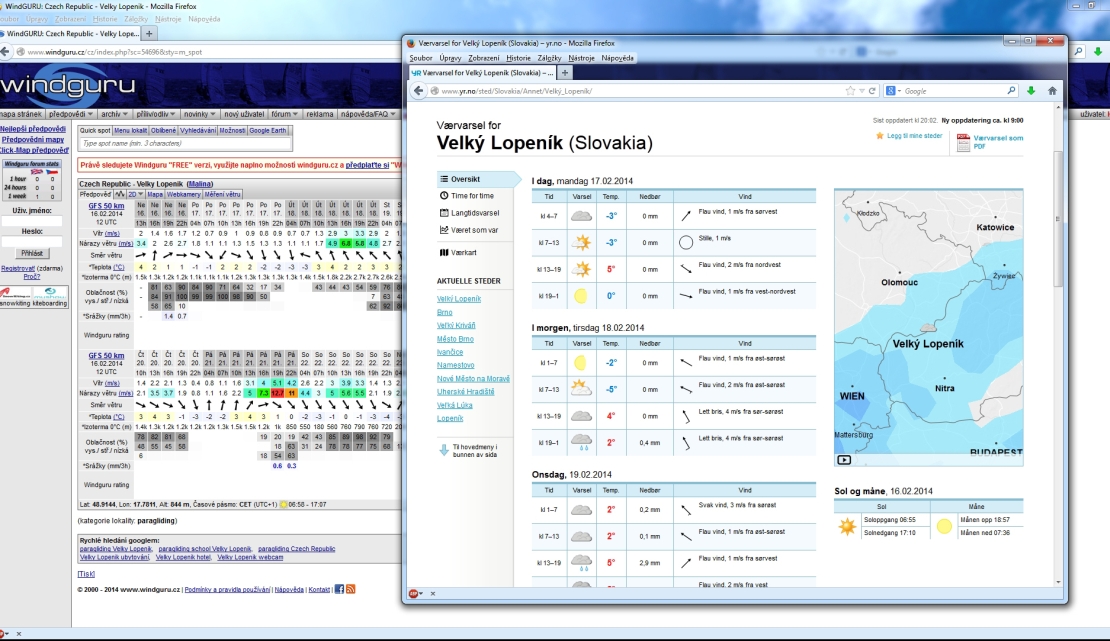Image resolution: width=1110 pixels, height=641 pixels.
Task: Click the Adblock Plus icon in the WindGURU add-on bar
Action: click(x=3, y=634)
